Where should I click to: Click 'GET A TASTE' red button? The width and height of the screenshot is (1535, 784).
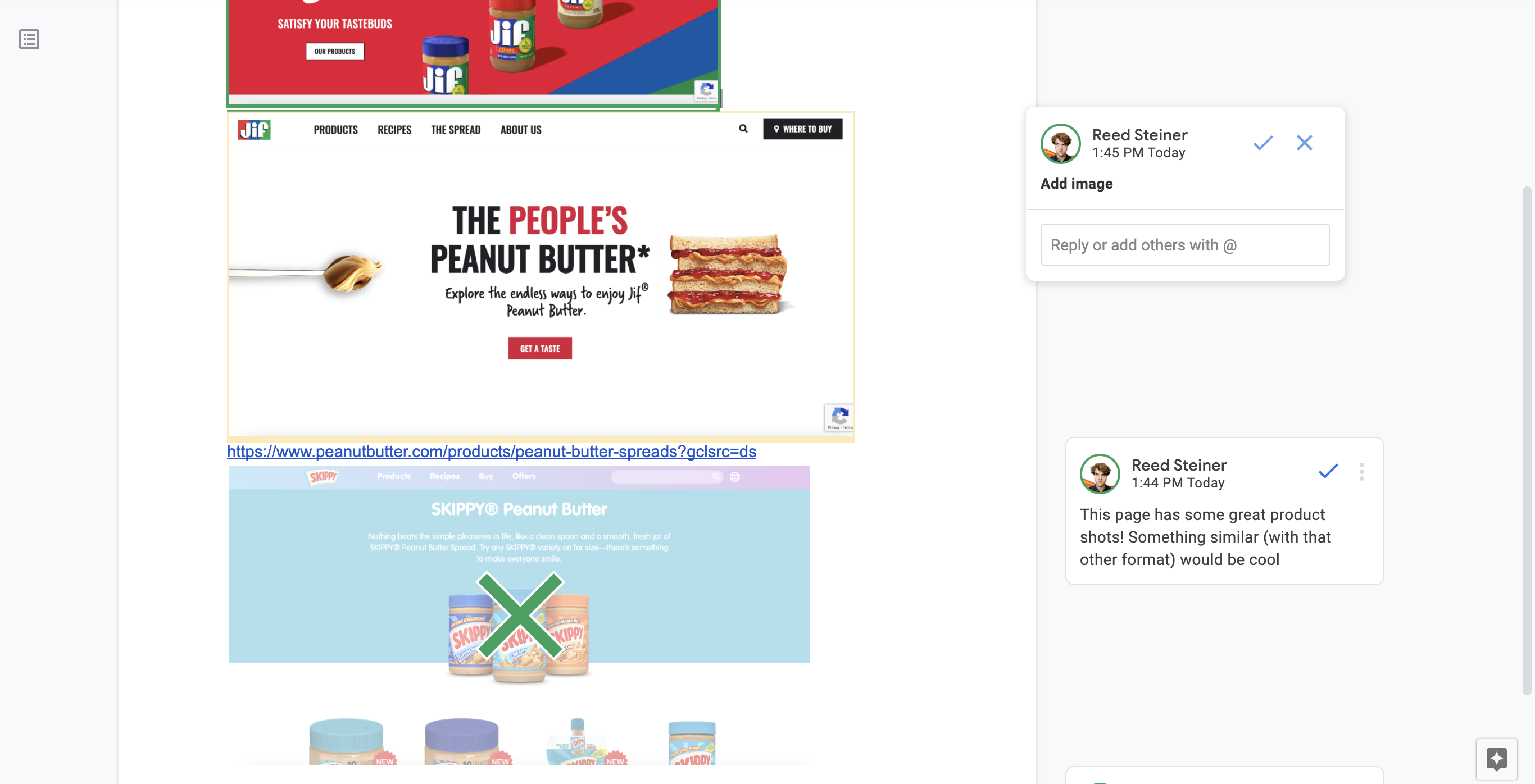[x=540, y=349]
